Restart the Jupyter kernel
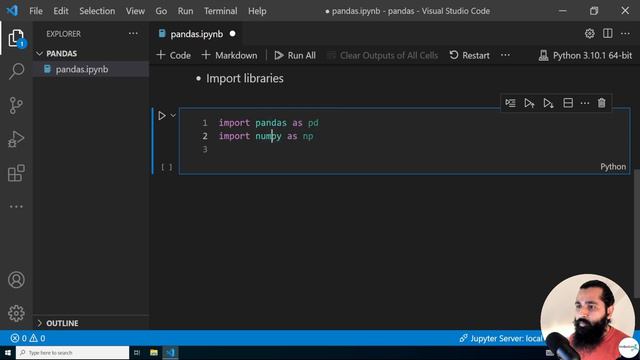 [x=469, y=55]
